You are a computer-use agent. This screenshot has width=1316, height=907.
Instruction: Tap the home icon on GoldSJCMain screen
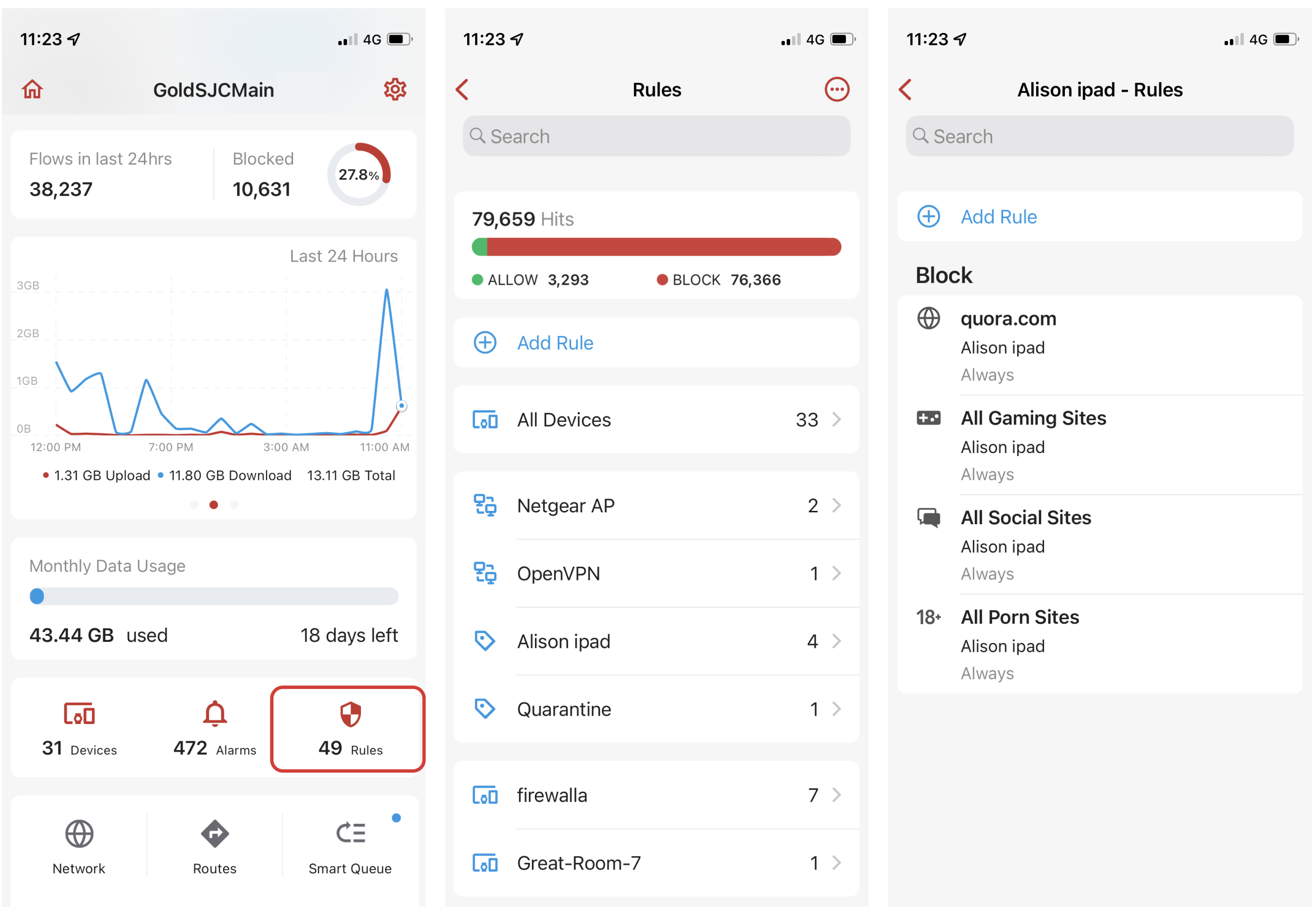[x=32, y=89]
